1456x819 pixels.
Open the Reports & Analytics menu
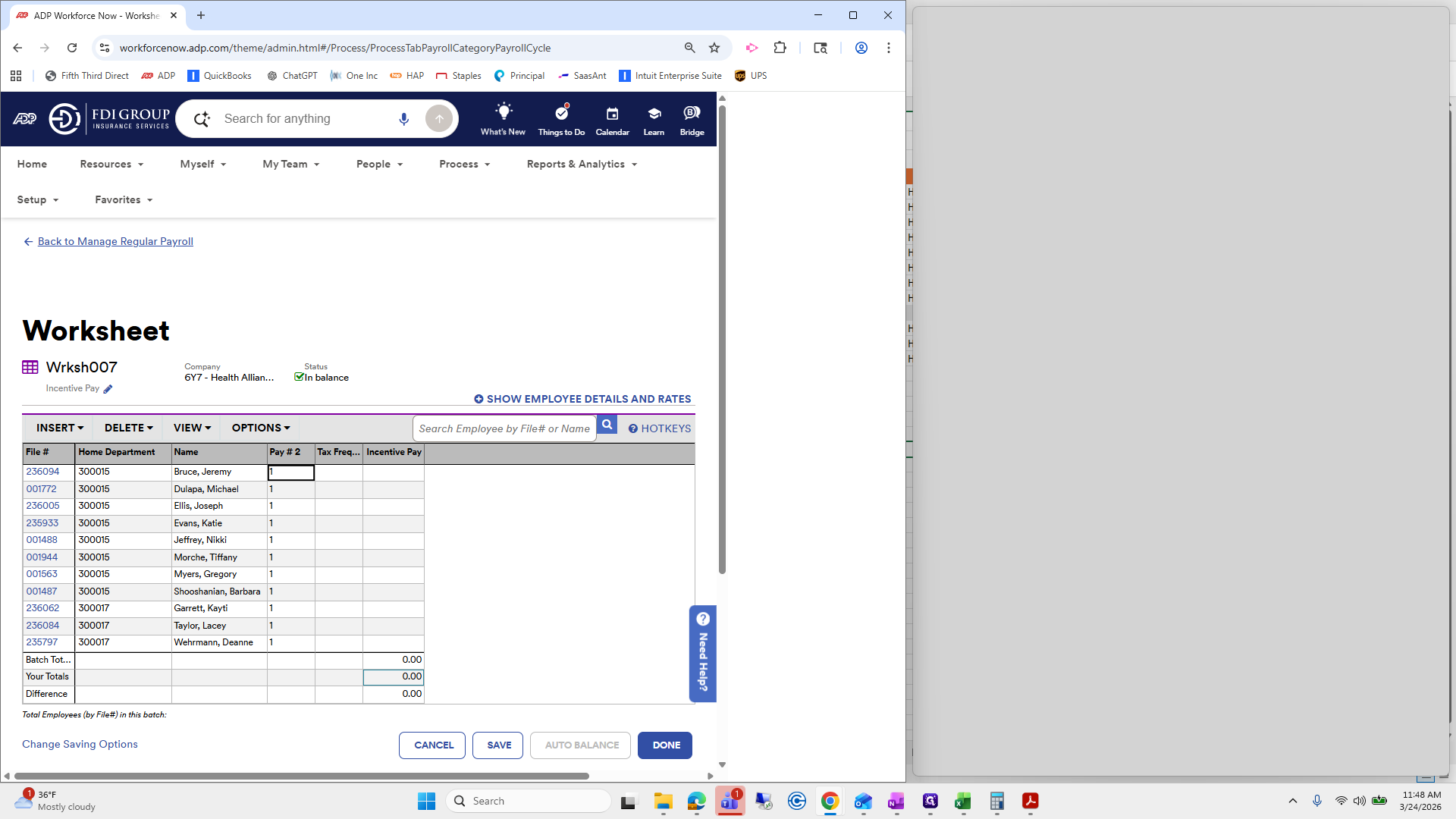[581, 165]
